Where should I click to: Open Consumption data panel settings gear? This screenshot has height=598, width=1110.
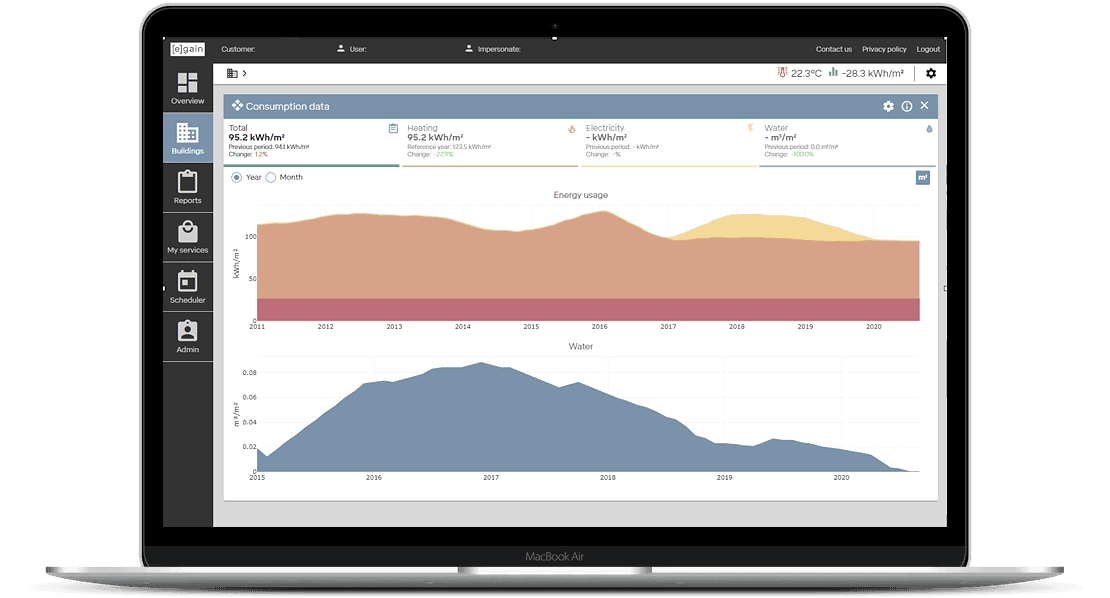coord(888,105)
